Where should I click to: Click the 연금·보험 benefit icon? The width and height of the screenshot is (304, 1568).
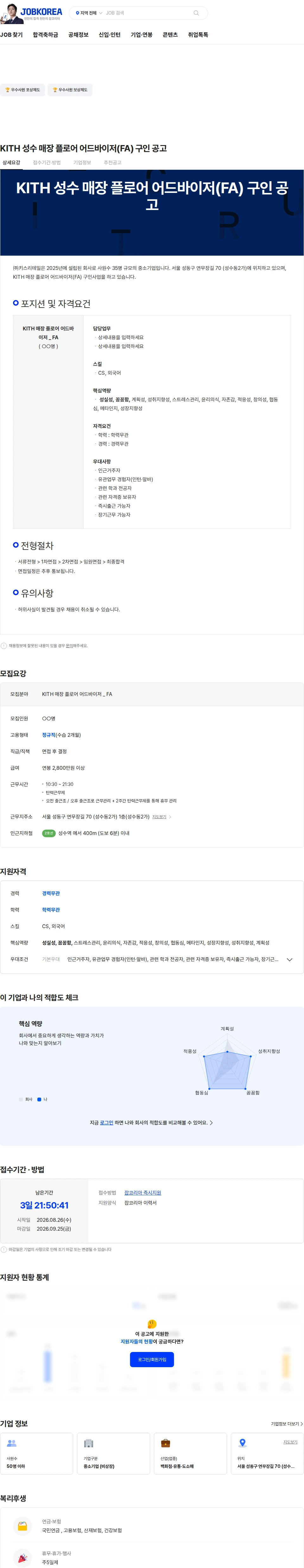[x=22, y=1526]
